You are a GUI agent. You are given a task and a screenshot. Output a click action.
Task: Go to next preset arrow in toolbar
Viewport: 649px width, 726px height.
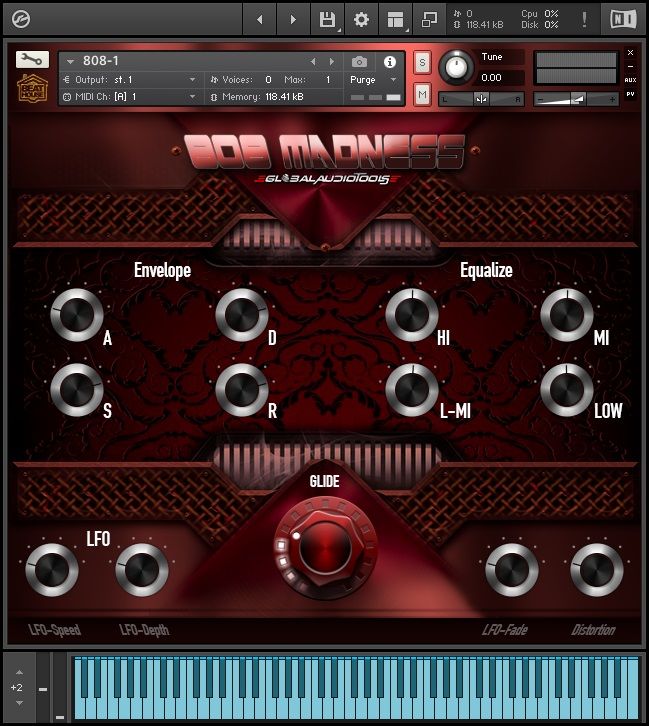coord(292,19)
